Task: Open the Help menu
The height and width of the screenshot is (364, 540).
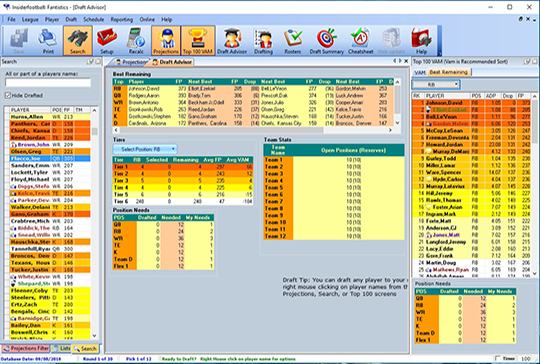Action: coord(167,19)
